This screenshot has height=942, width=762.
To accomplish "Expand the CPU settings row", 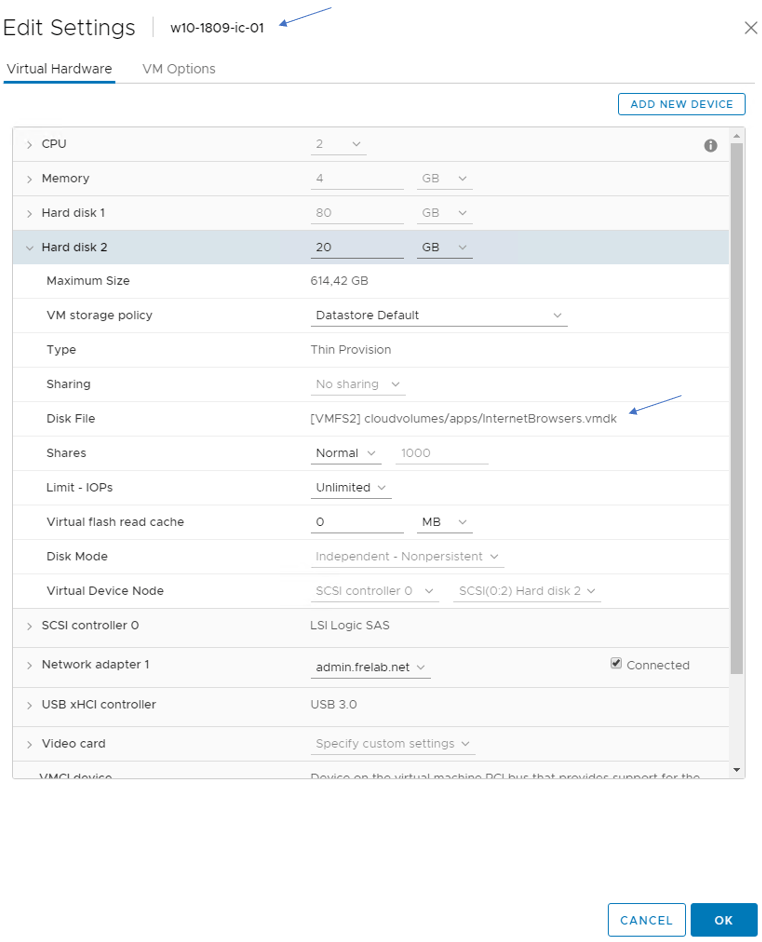I will [29, 145].
